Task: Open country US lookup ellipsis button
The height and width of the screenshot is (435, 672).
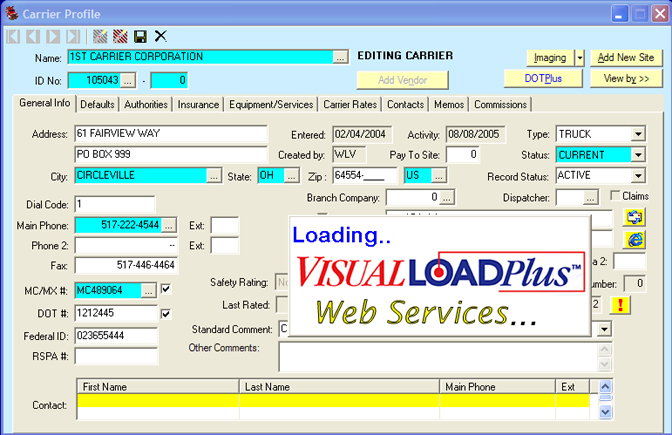Action: [438, 176]
